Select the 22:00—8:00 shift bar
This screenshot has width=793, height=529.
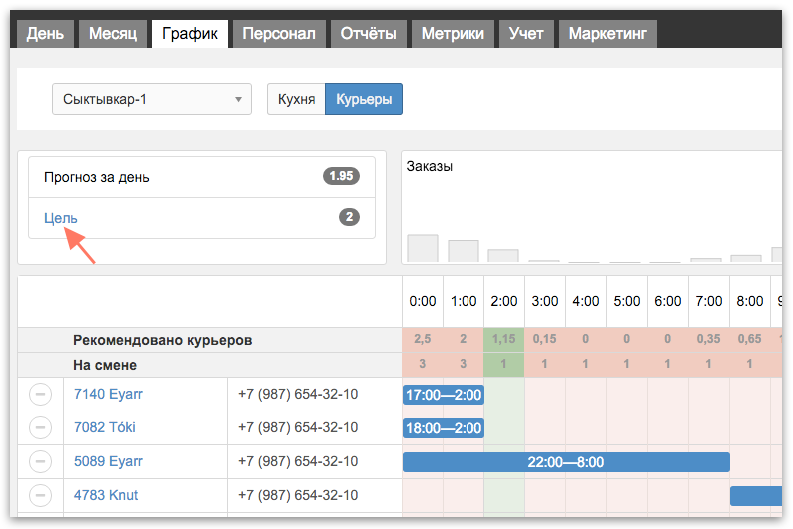tap(566, 462)
